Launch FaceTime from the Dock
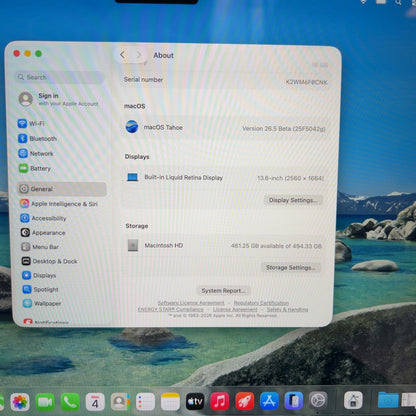Screen dimensions: 416x416 point(45,402)
